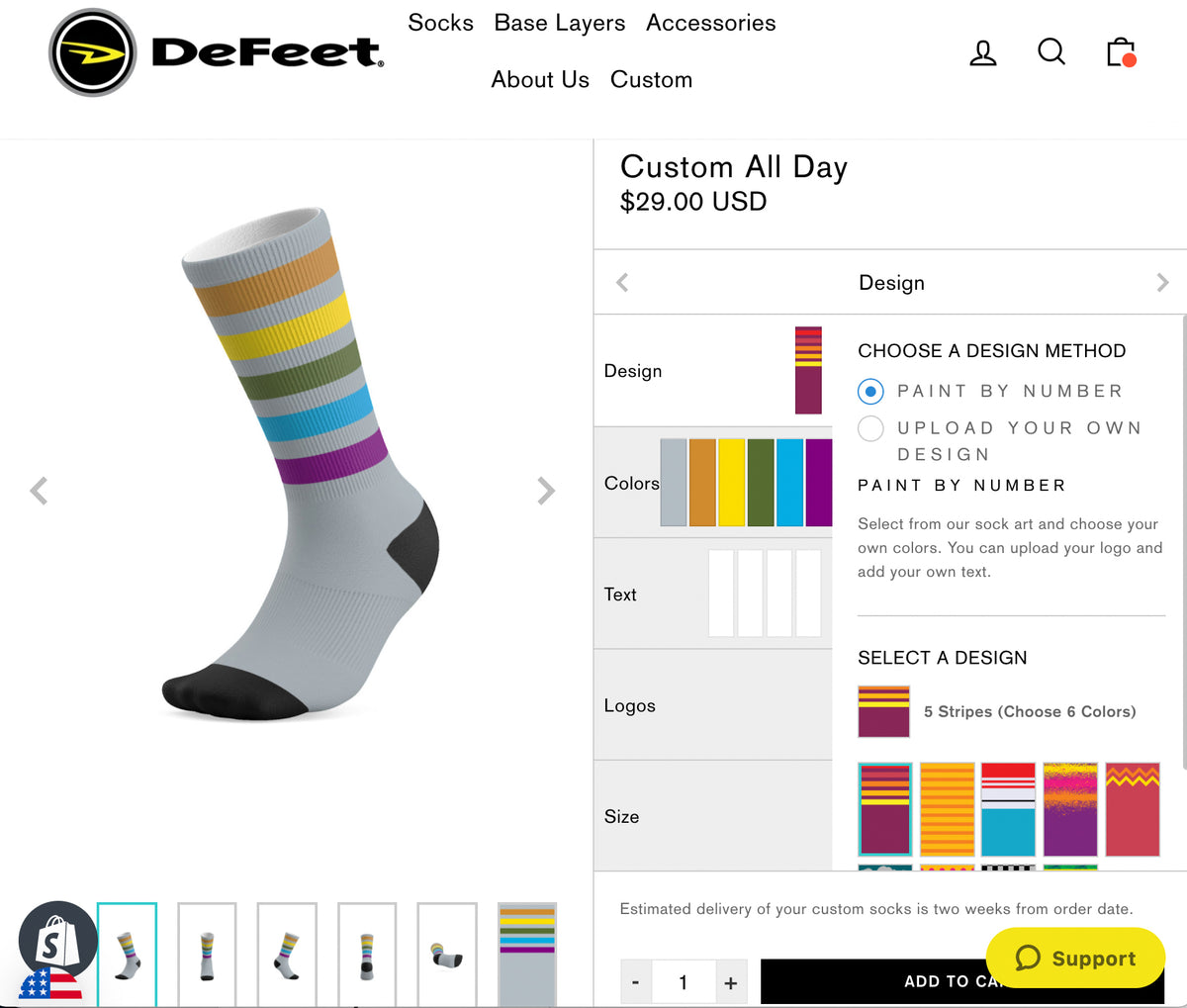This screenshot has width=1187, height=1008.
Task: Decrease quantity with minus button
Action: (x=635, y=982)
